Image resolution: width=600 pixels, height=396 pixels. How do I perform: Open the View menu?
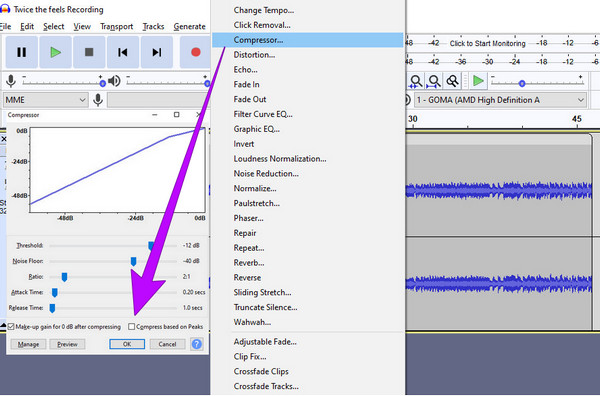point(82,26)
